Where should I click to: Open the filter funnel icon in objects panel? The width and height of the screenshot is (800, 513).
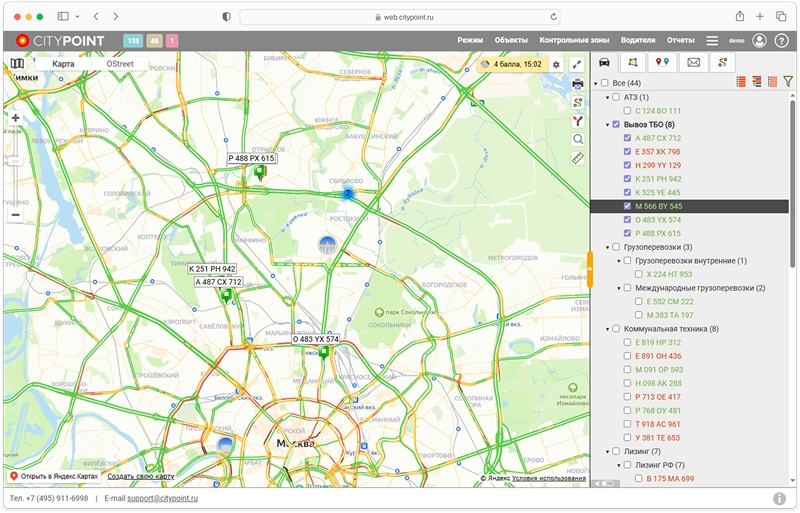(x=788, y=82)
